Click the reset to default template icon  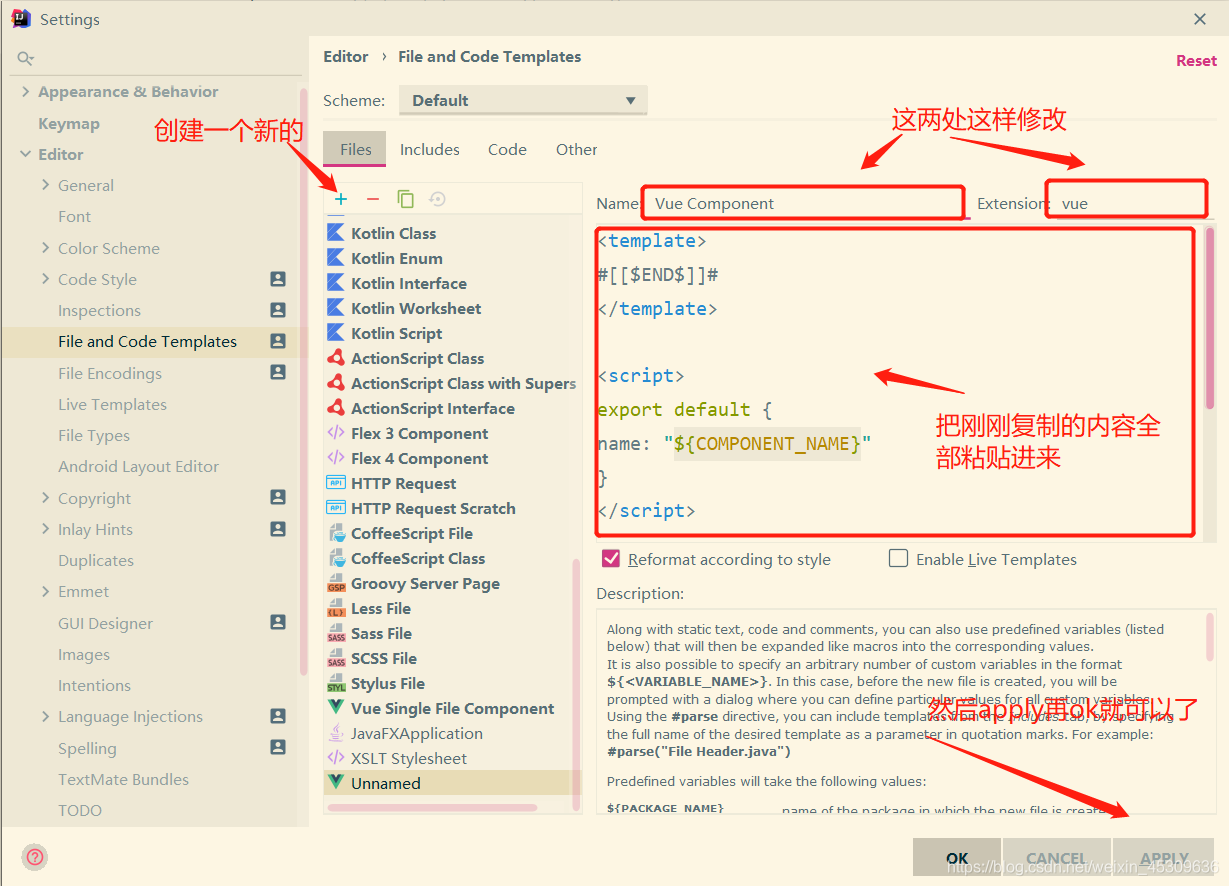pos(437,199)
